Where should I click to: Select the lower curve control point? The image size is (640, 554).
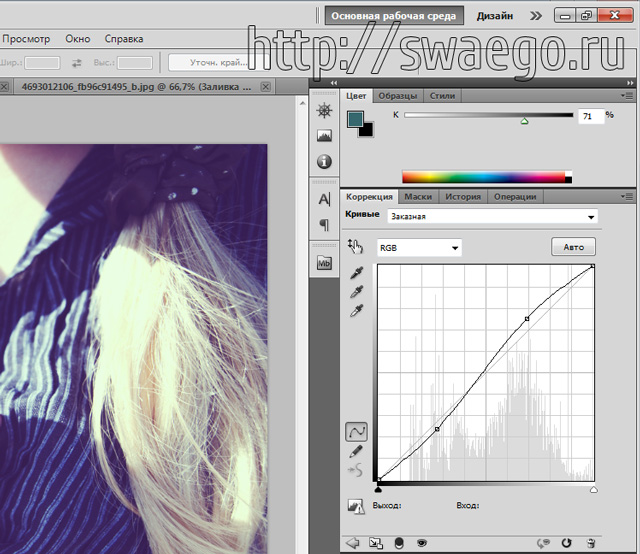click(x=437, y=429)
